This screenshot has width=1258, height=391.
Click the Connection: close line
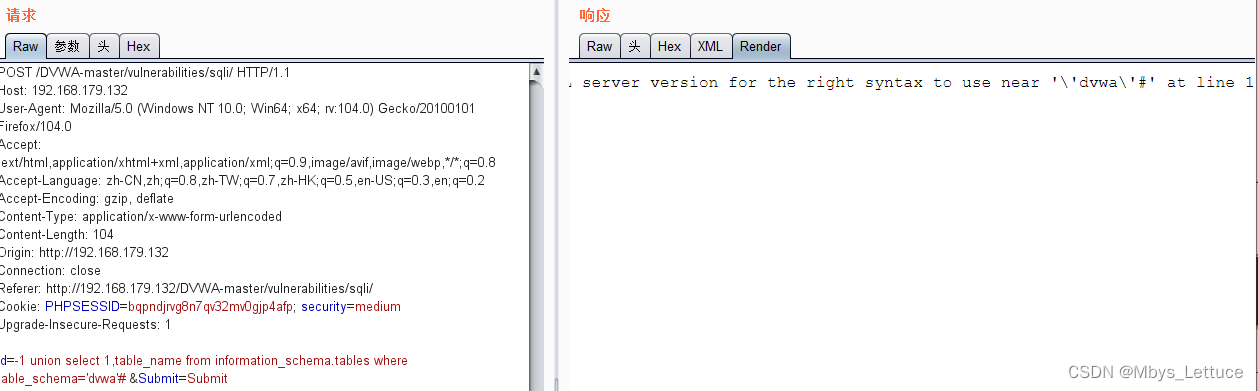tap(50, 270)
